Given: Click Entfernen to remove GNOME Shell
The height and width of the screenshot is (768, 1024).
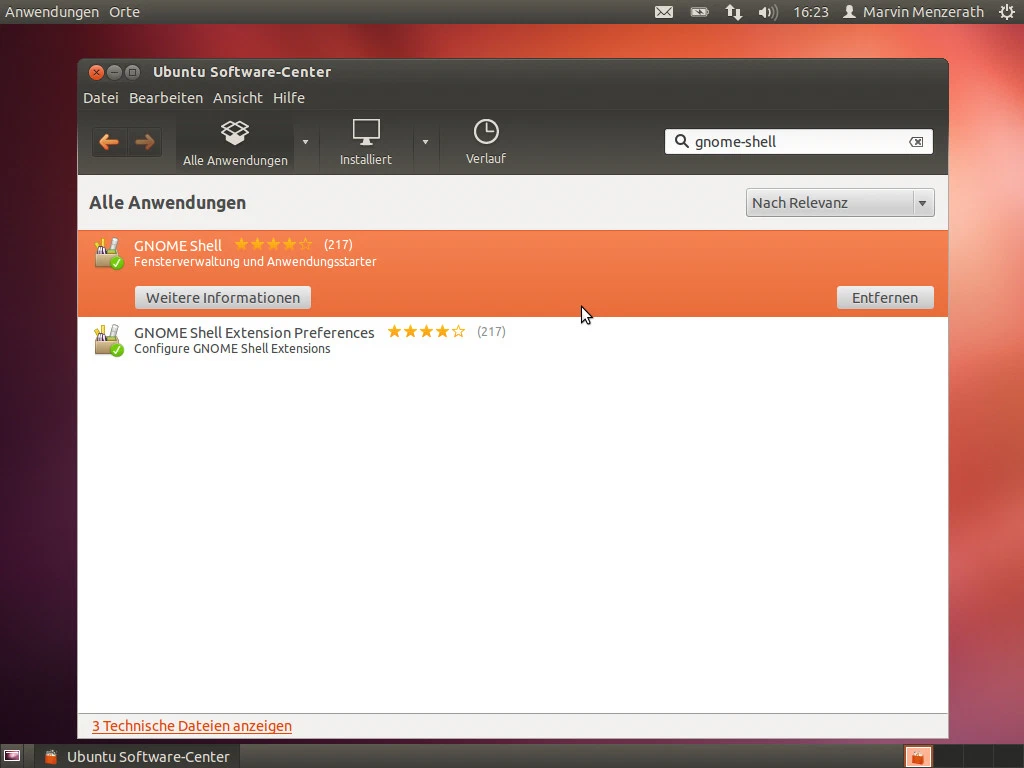Looking at the screenshot, I should pyautogui.click(x=885, y=298).
